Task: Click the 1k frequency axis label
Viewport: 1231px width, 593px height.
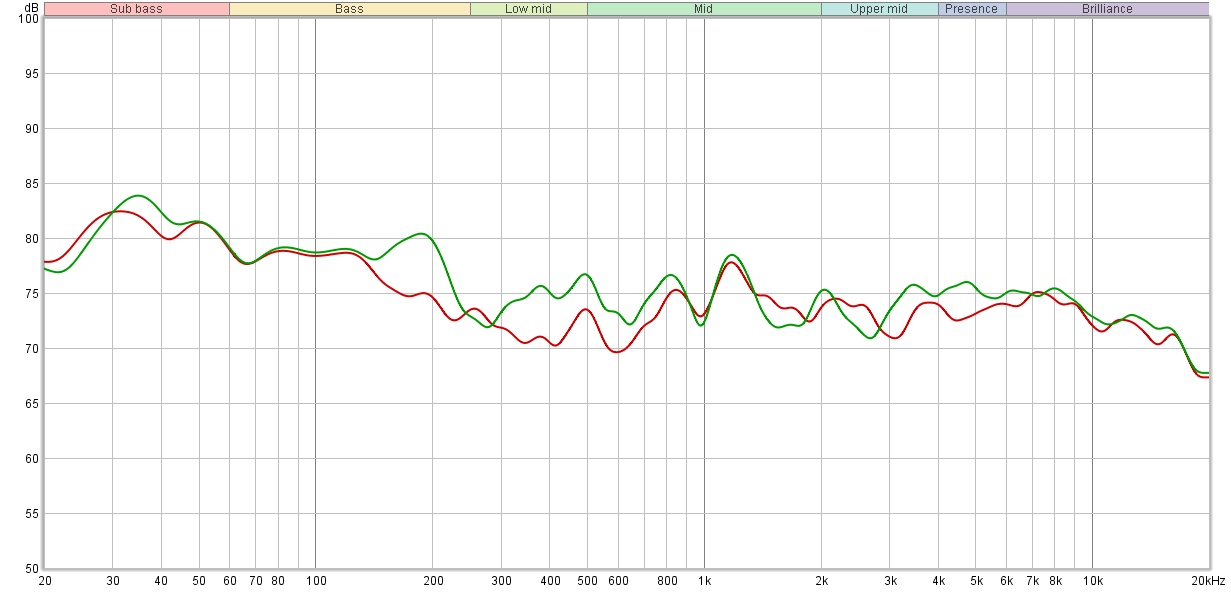Action: point(704,581)
